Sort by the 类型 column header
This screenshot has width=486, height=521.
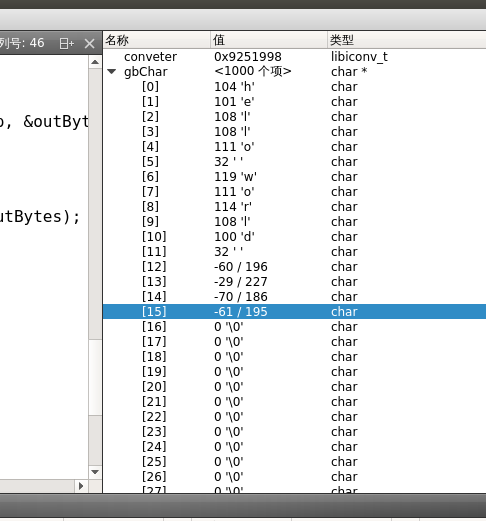(407, 40)
